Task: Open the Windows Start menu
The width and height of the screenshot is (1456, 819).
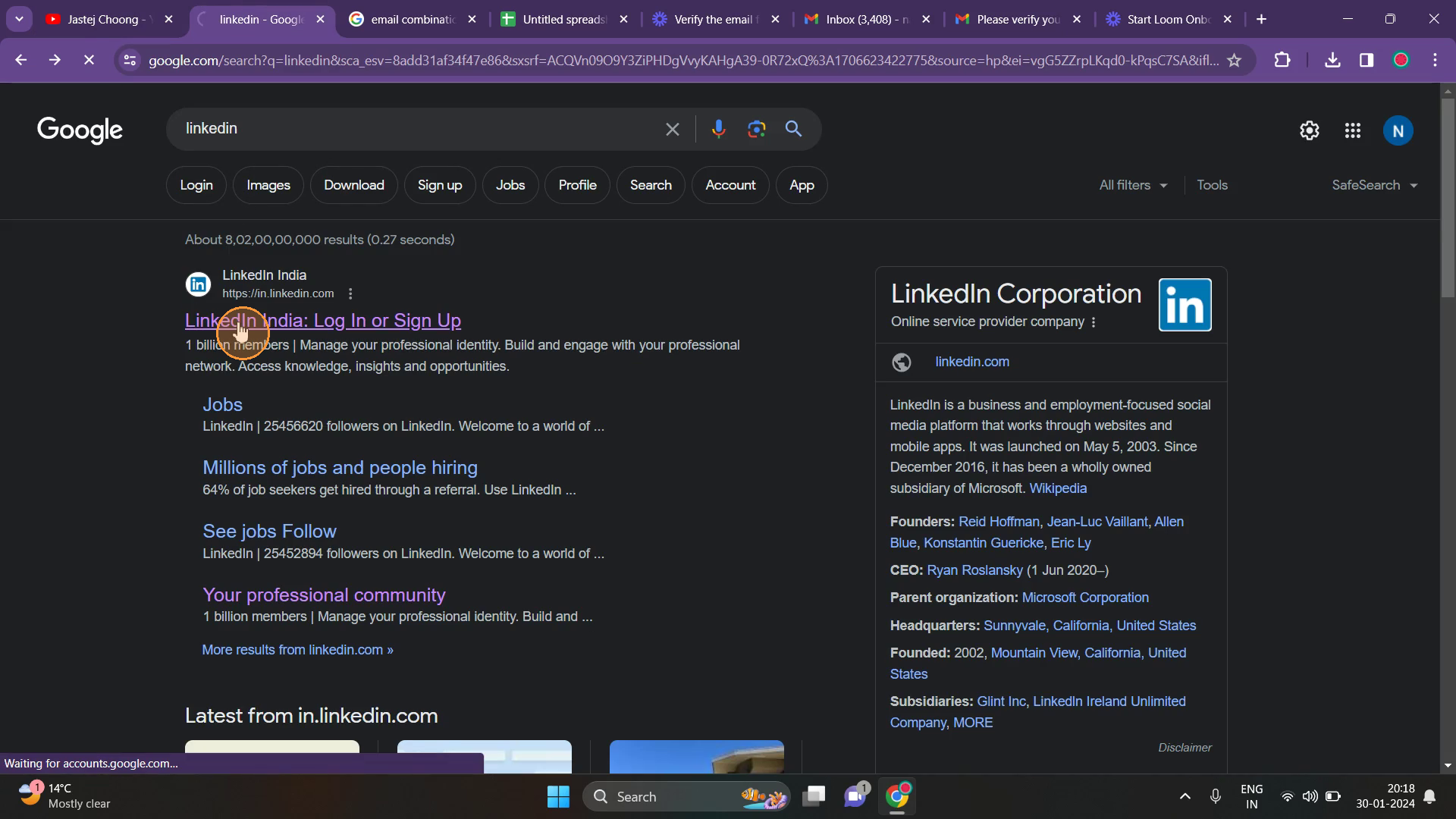Action: [x=558, y=796]
